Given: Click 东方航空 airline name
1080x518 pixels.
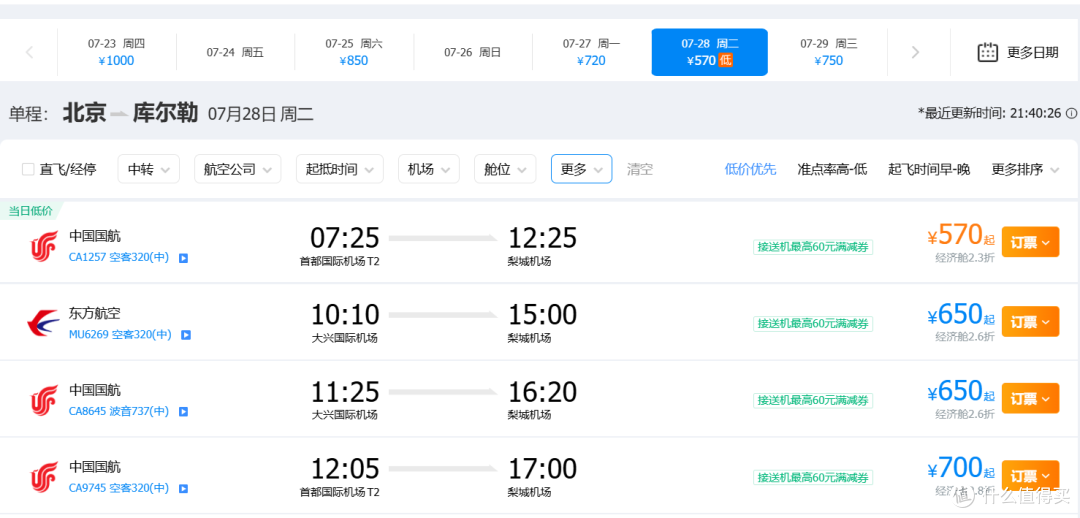Looking at the screenshot, I should pos(94,313).
